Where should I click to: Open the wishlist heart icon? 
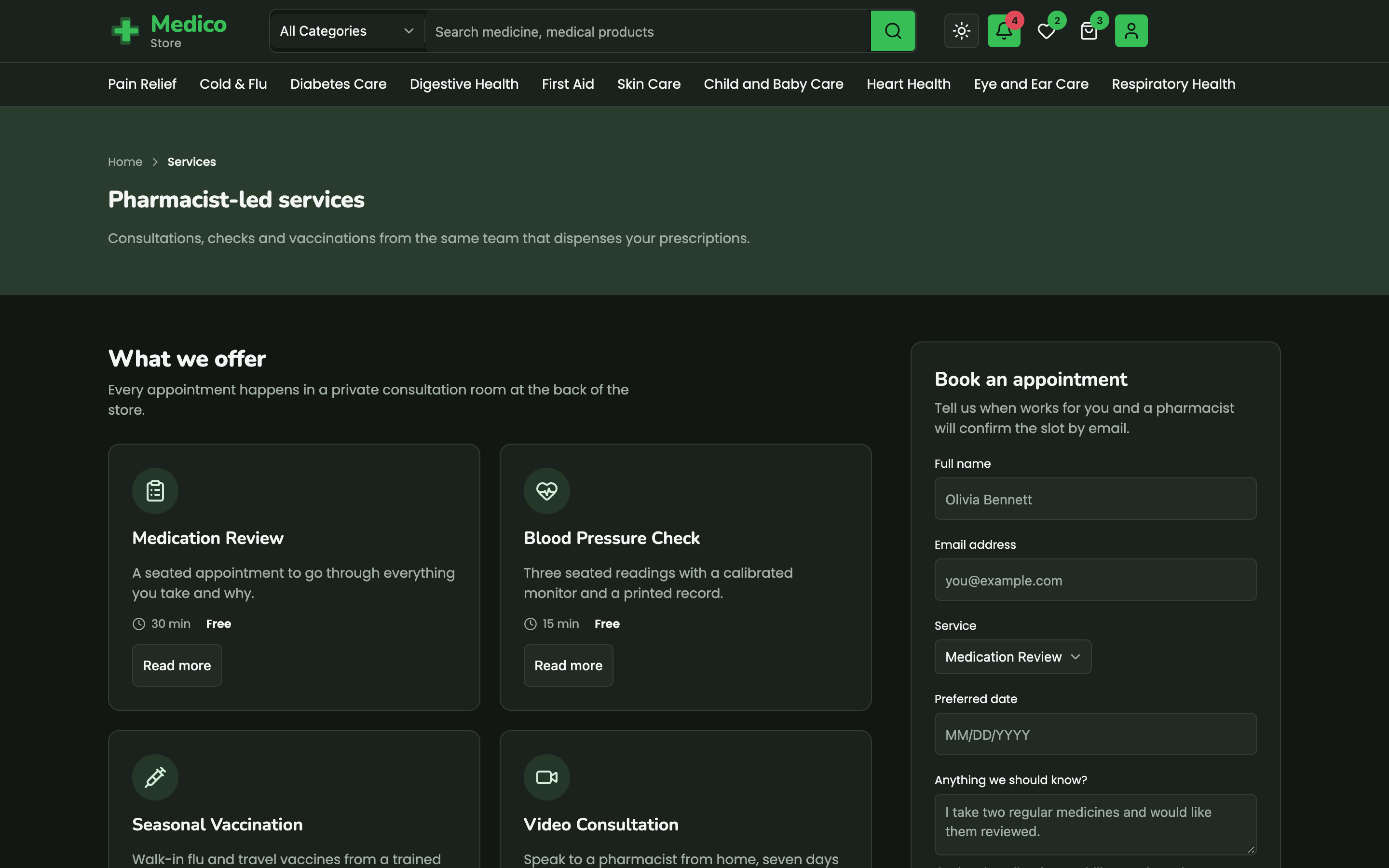click(x=1047, y=31)
